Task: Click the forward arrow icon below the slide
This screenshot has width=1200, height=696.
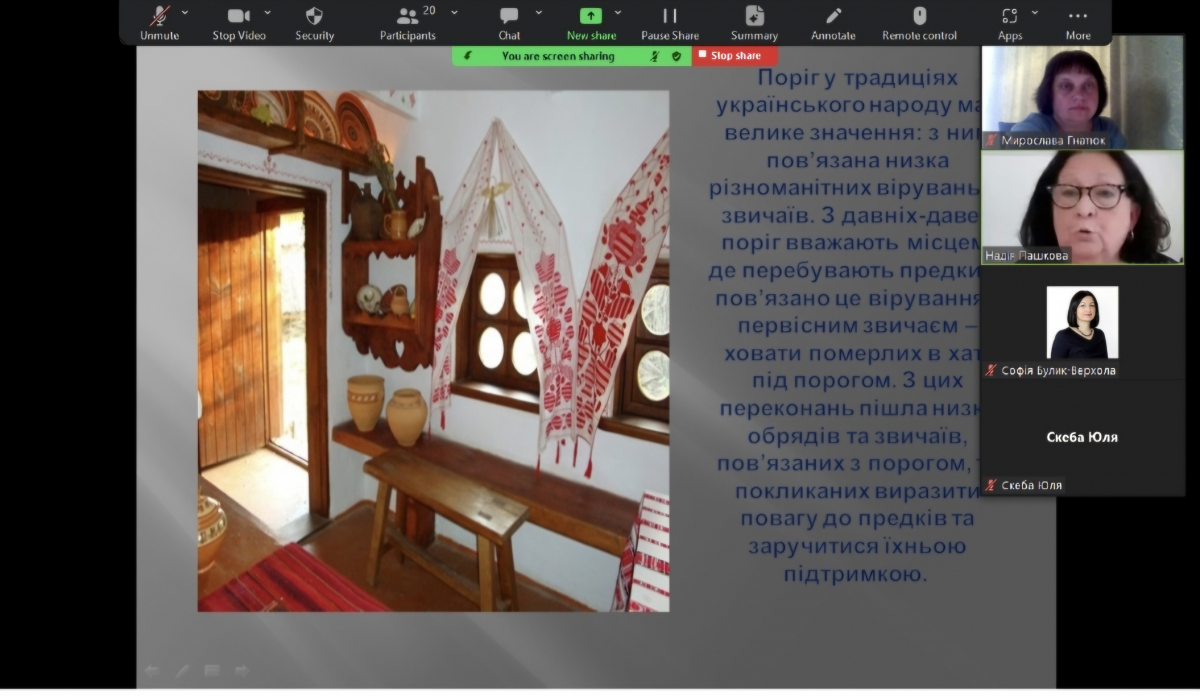Action: (x=241, y=670)
